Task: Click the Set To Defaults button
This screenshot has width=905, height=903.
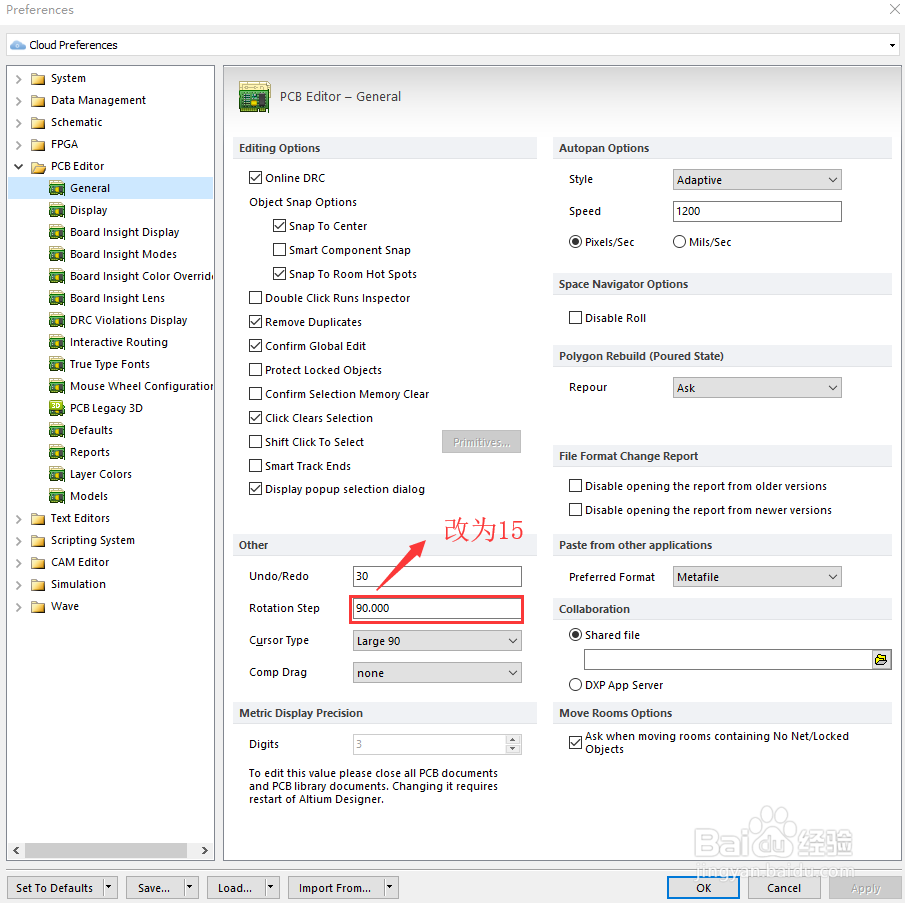Action: tap(54, 887)
